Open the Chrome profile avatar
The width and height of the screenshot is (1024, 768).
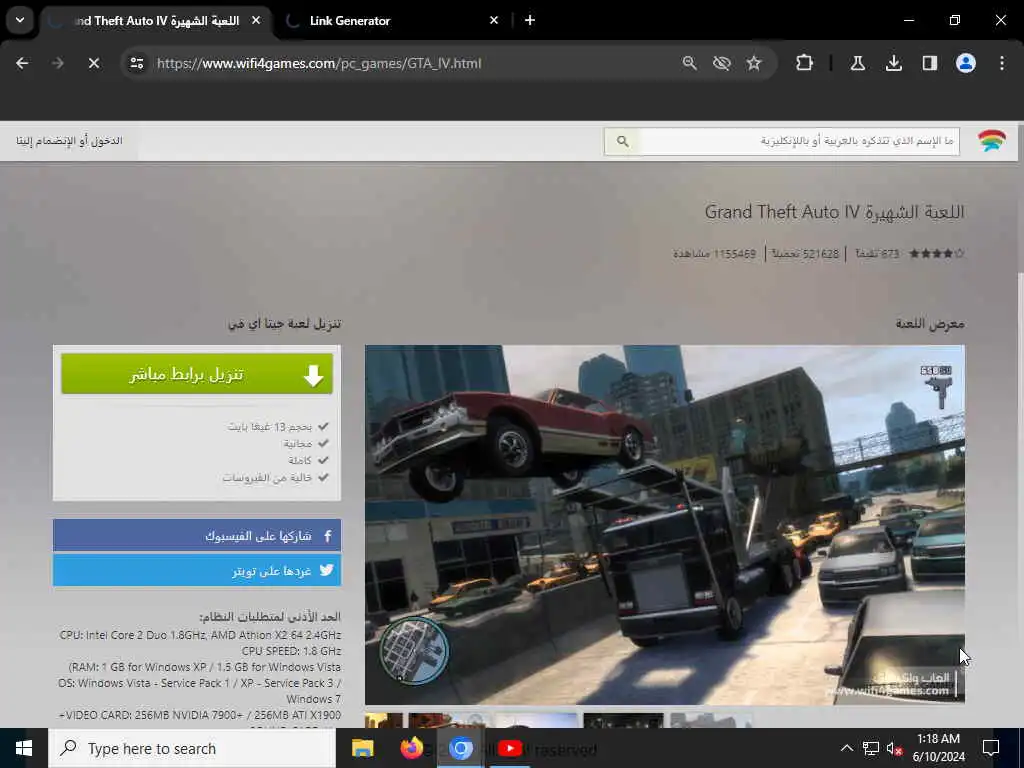[966, 63]
